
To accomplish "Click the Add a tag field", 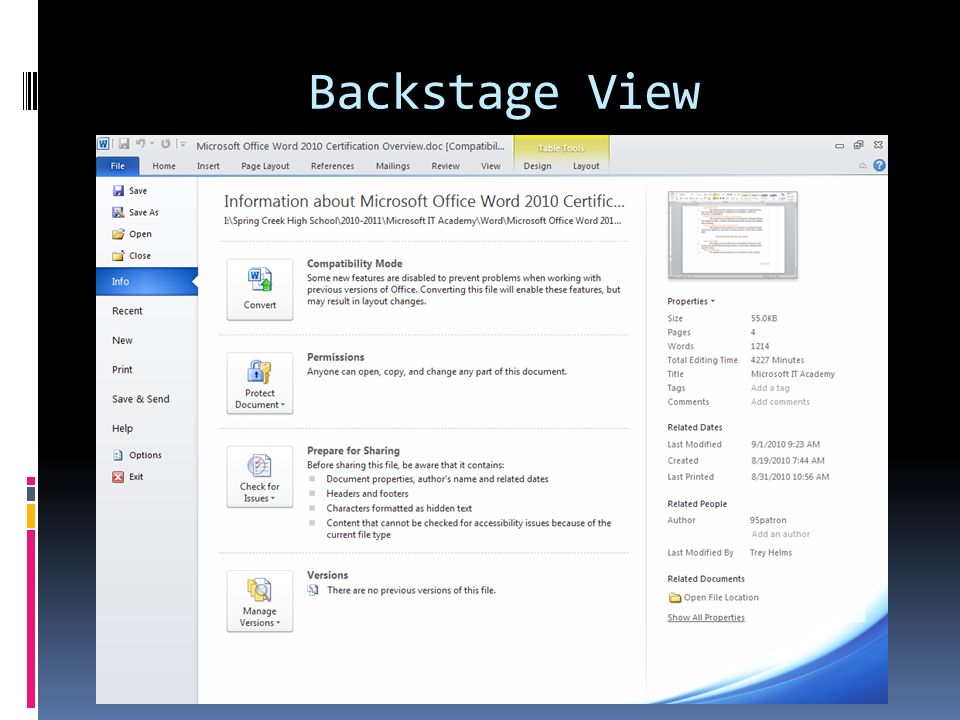I will click(x=770, y=388).
